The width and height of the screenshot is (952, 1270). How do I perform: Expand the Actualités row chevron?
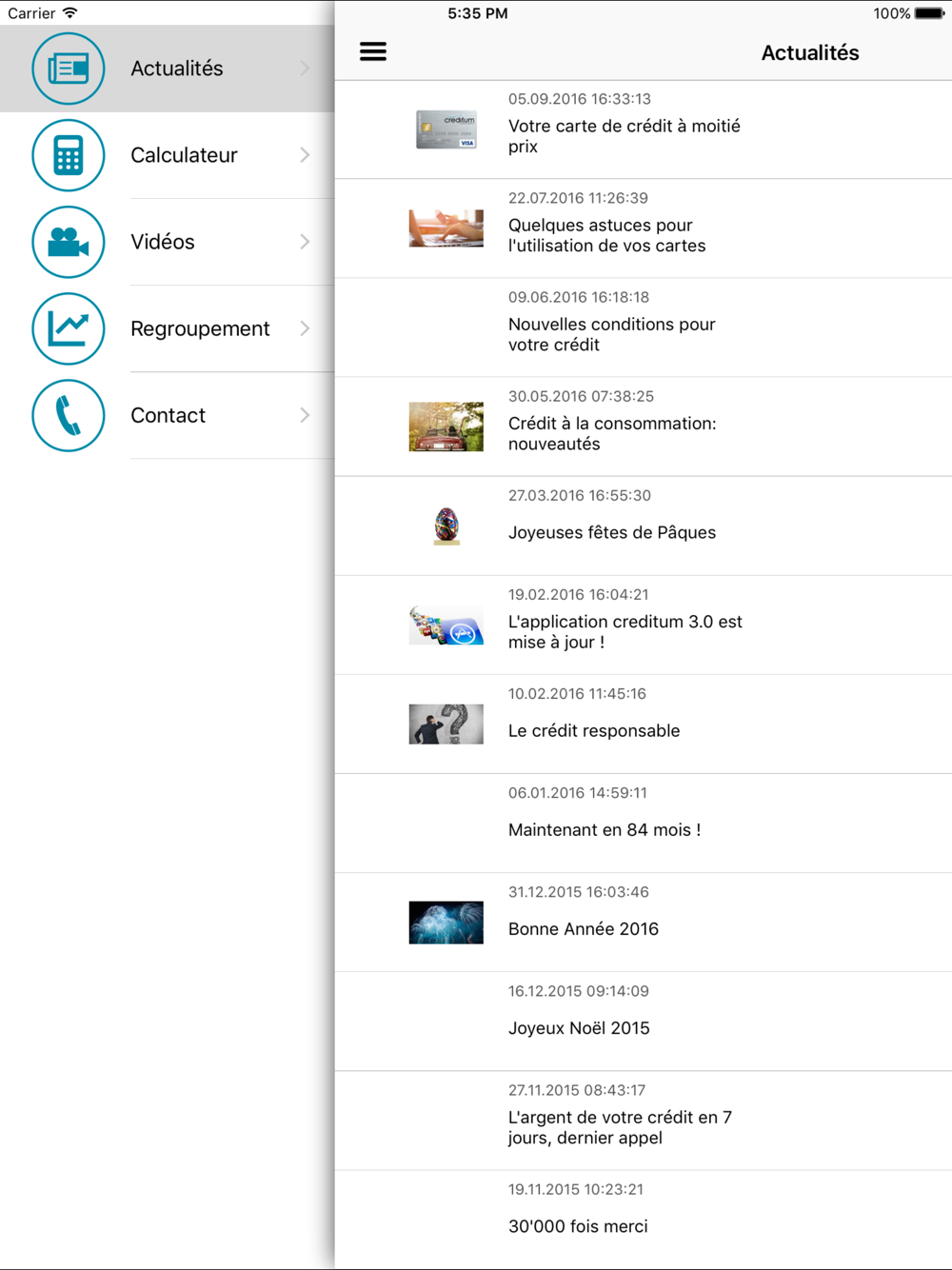coord(305,69)
